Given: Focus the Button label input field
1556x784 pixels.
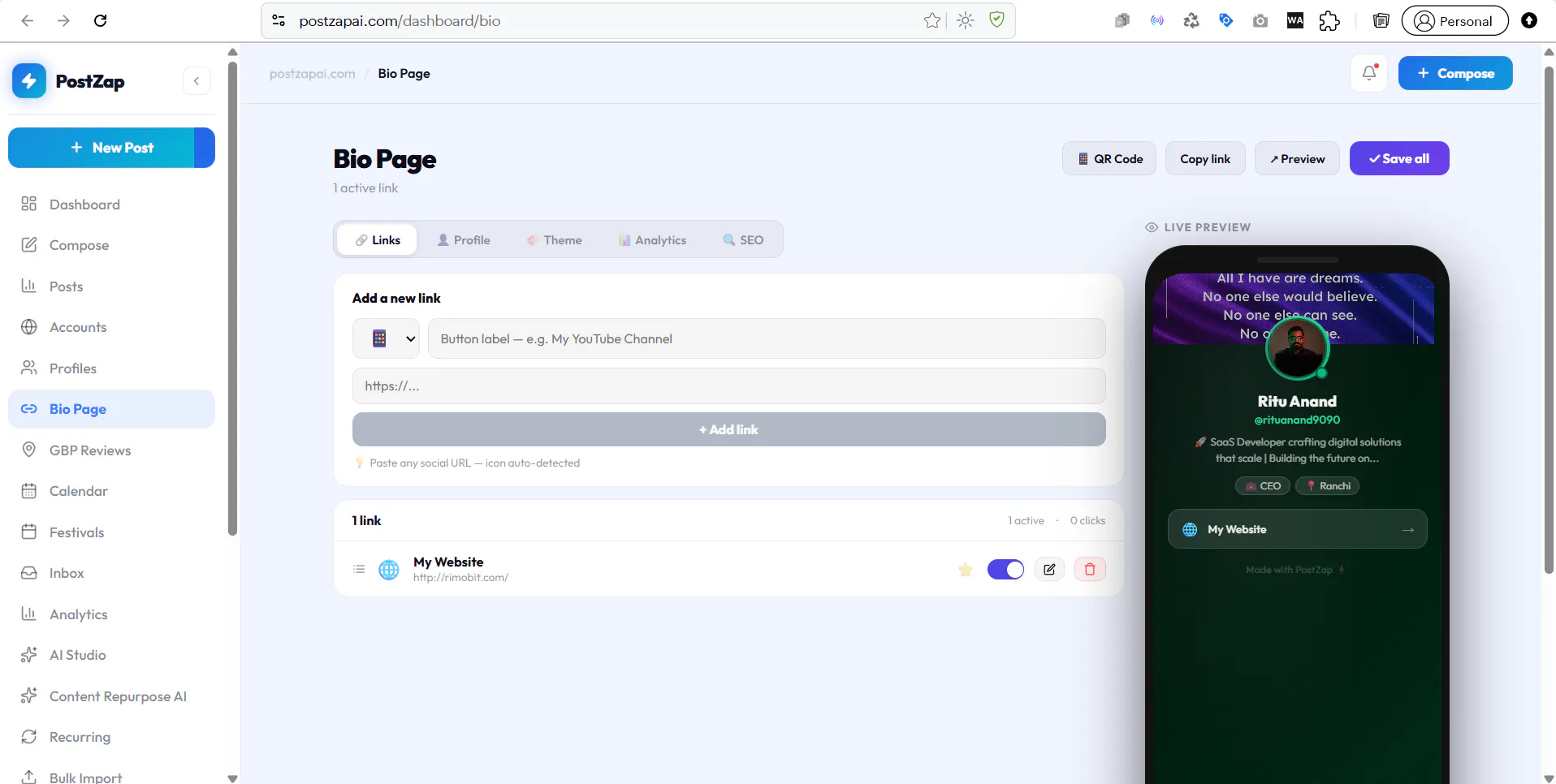Looking at the screenshot, I should coord(767,338).
